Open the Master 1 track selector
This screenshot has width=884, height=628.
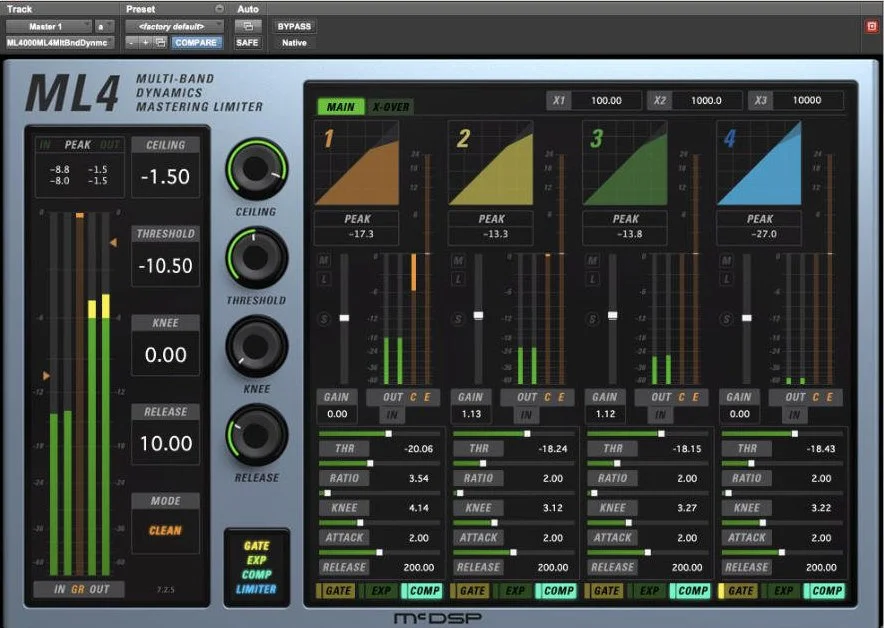[x=48, y=26]
